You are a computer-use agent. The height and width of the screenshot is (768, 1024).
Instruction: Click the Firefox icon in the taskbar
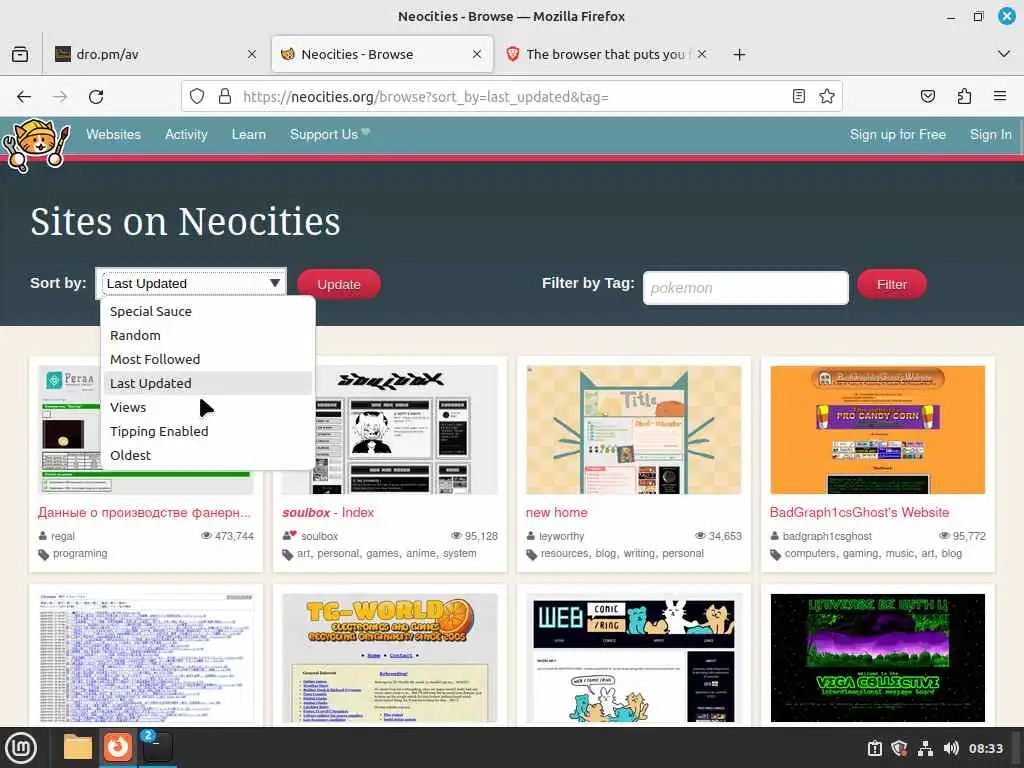click(x=118, y=747)
